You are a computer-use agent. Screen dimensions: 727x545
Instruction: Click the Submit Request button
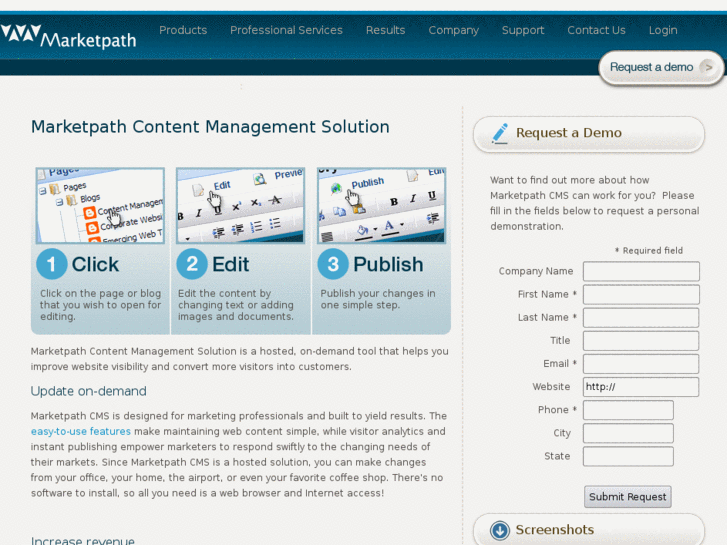coord(627,497)
